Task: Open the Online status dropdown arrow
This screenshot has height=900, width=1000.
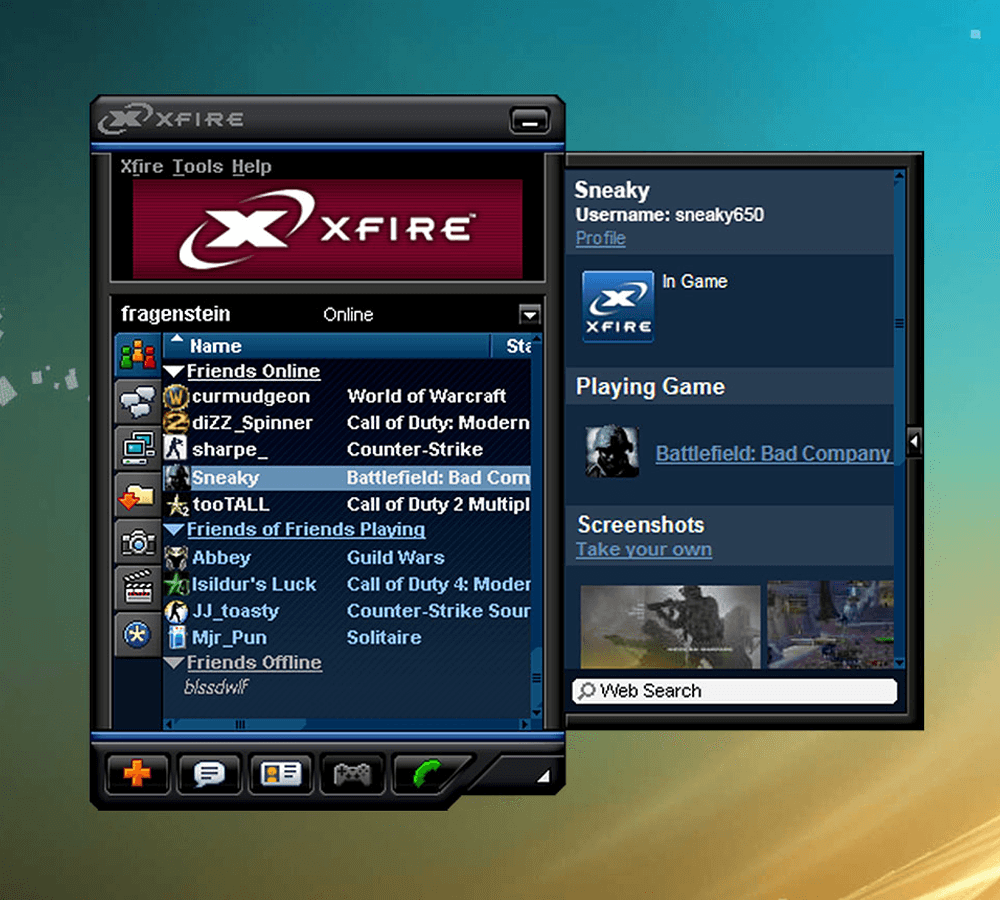Action: tap(529, 315)
